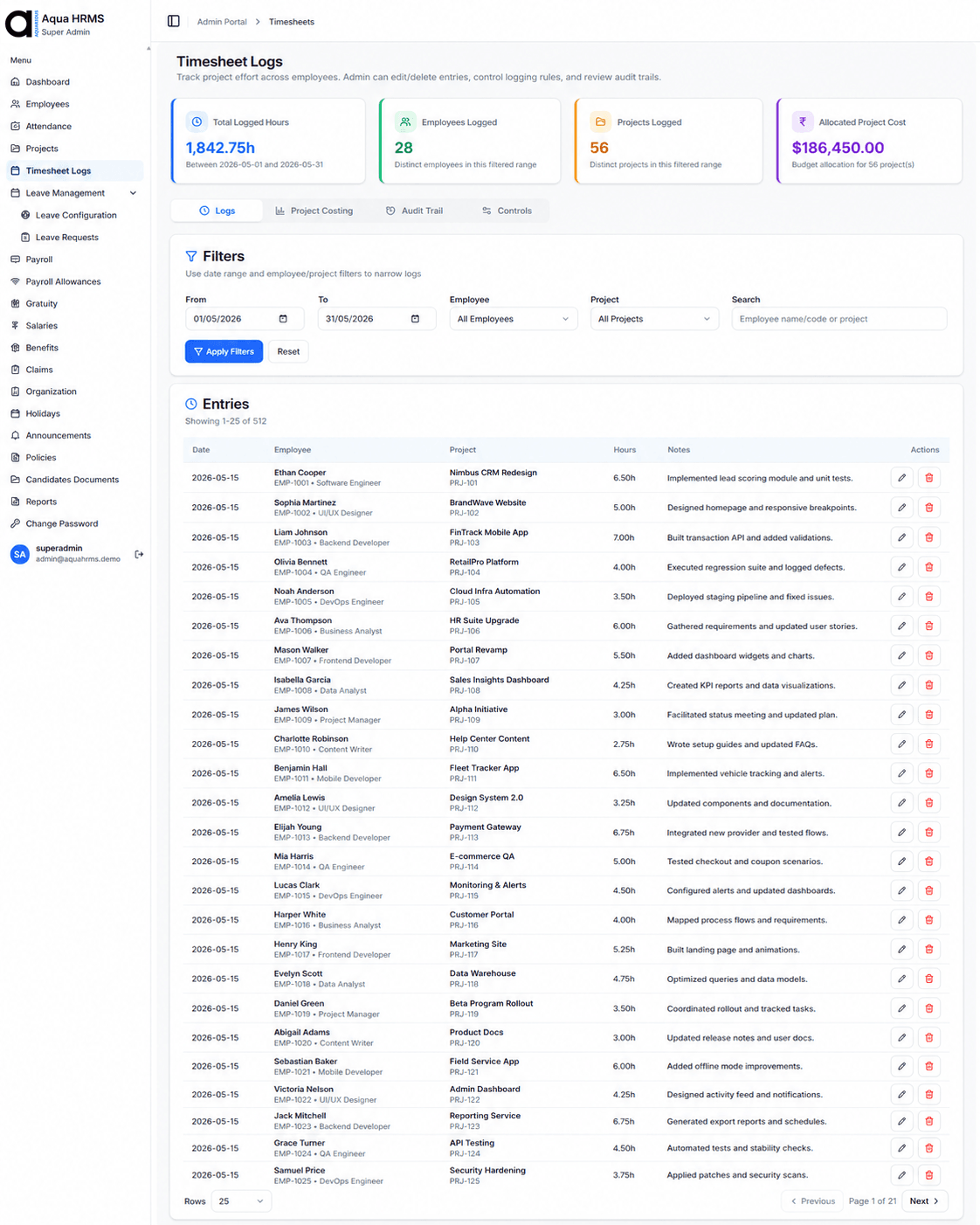Image resolution: width=980 pixels, height=1225 pixels.
Task: Open Payroll Allowances in the sidebar
Action: (74, 281)
